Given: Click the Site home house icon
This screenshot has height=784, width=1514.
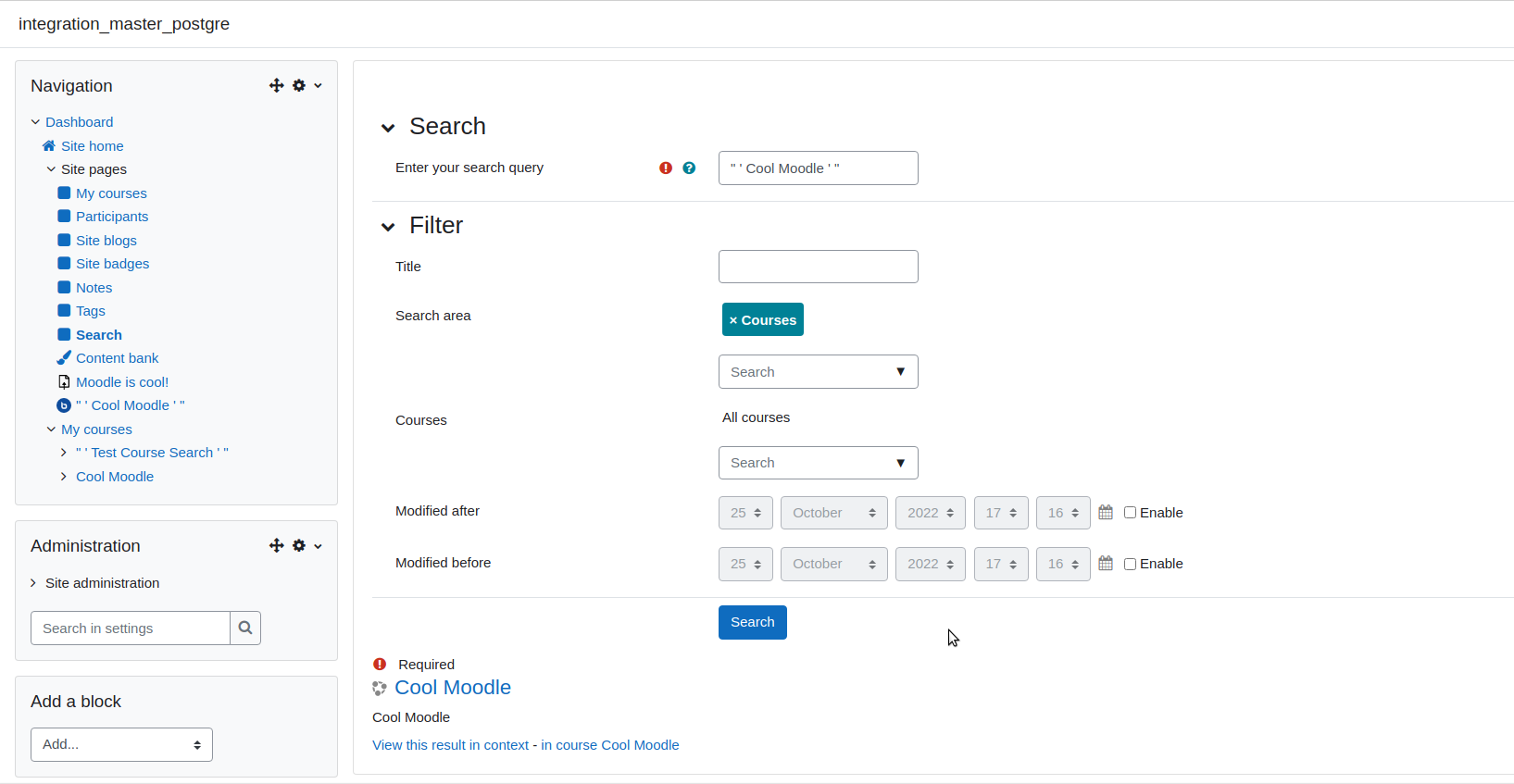Looking at the screenshot, I should (49, 145).
